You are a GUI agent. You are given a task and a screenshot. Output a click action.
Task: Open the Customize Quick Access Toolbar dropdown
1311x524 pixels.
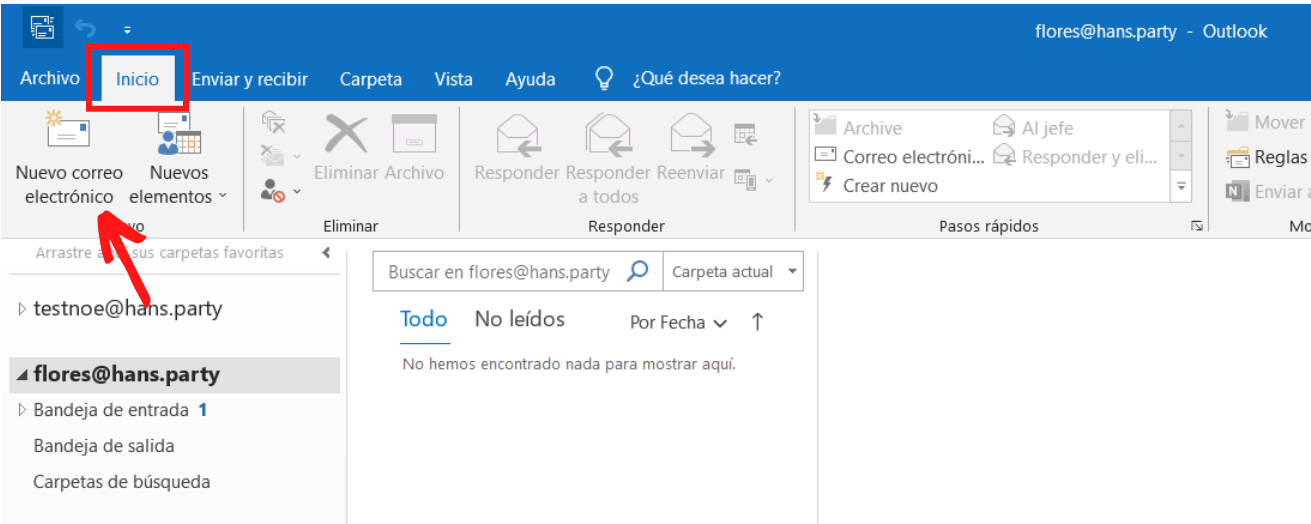pyautogui.click(x=127, y=31)
